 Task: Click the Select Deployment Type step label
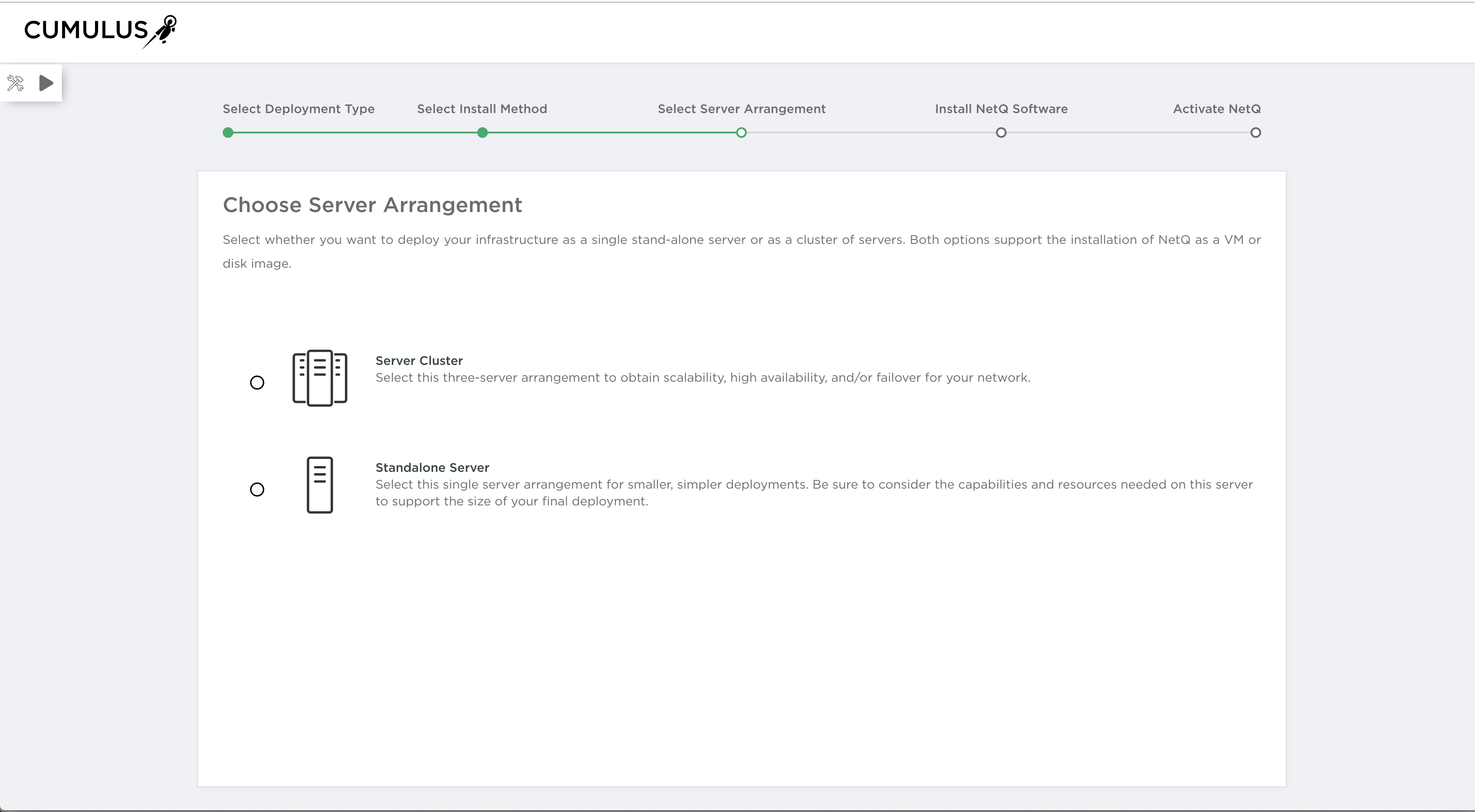(x=298, y=109)
